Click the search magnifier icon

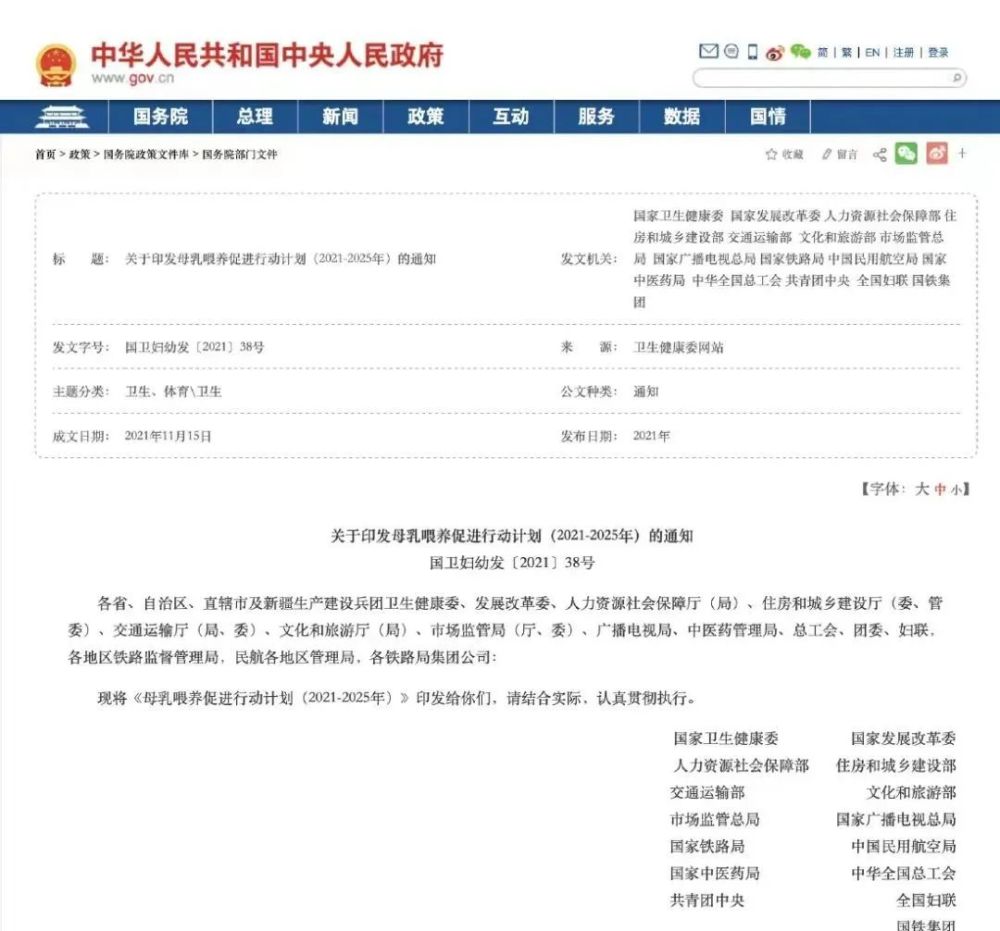click(957, 78)
